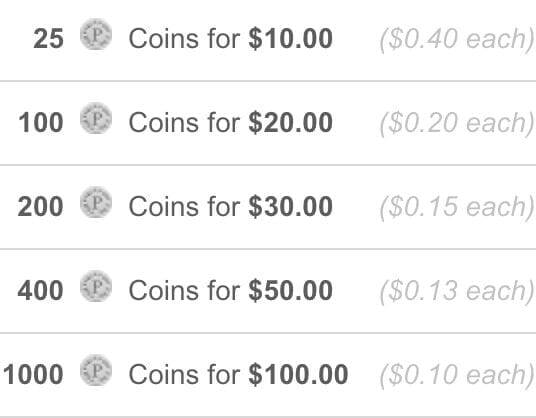Click the coin icon beside 1000
Viewport: 536px width, 418px height.
point(96,370)
